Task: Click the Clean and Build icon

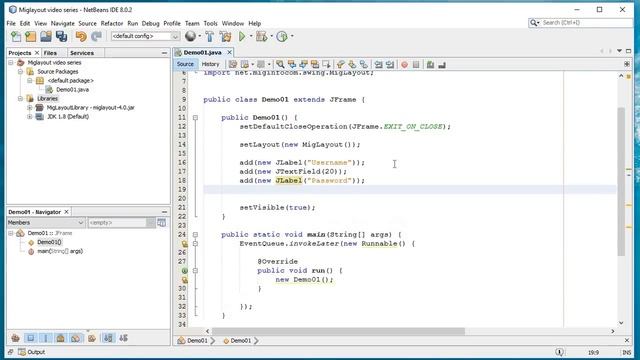Action: [x=225, y=36]
